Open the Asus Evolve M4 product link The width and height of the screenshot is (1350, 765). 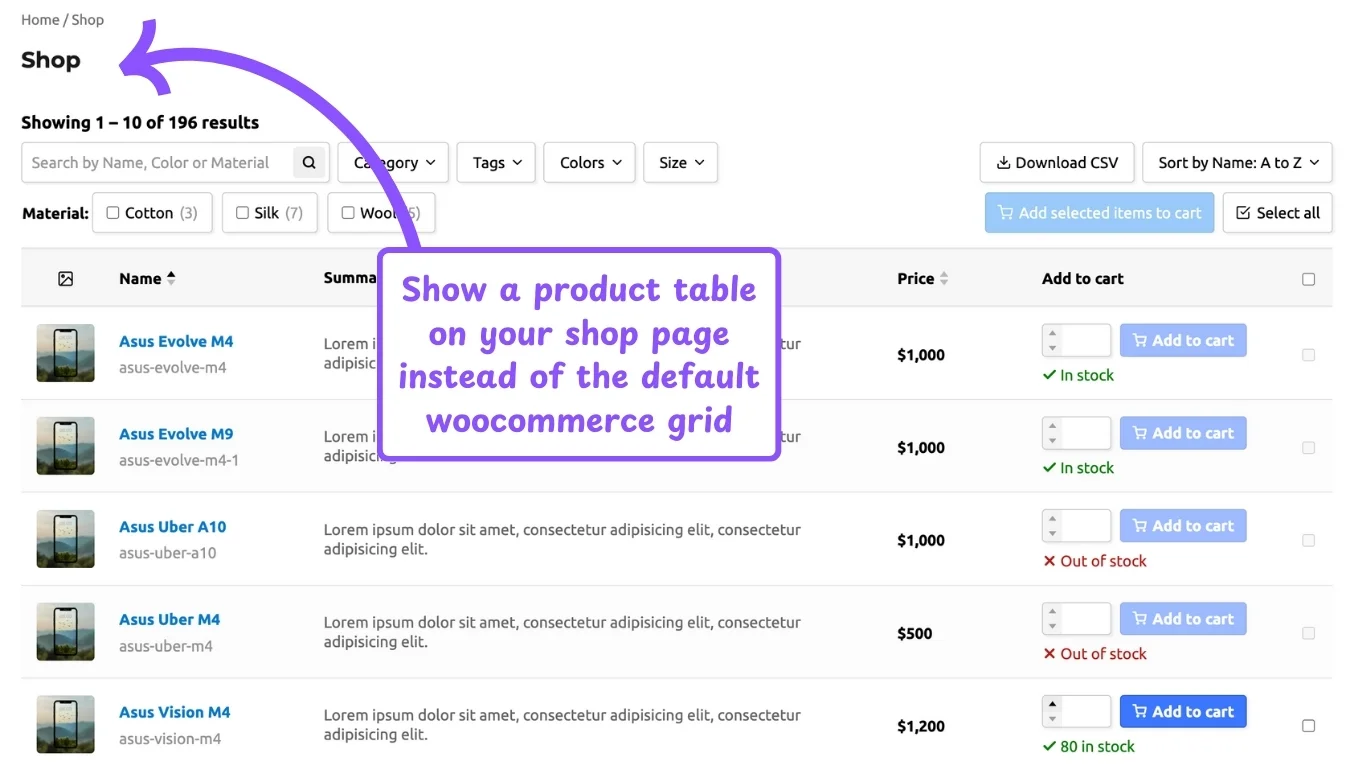click(176, 341)
